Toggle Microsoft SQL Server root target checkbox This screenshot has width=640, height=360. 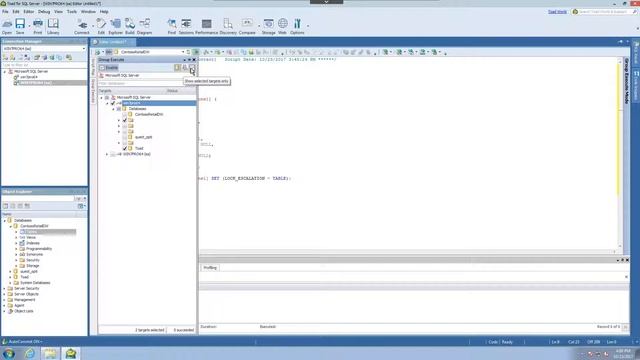107,98
